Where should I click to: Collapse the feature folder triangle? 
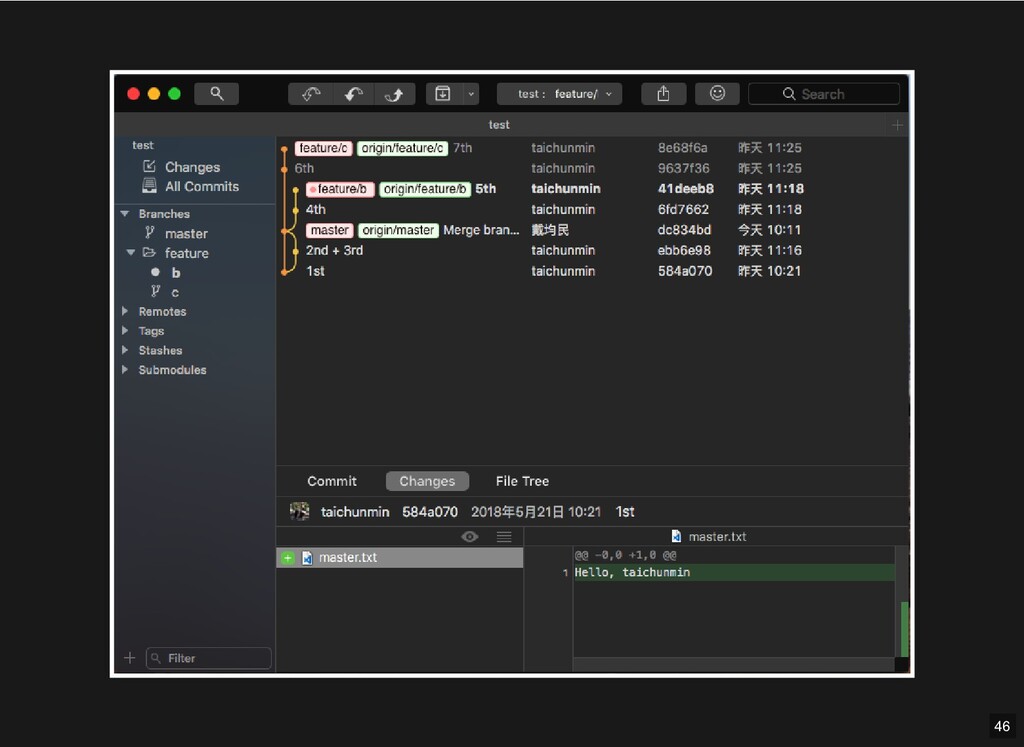click(x=131, y=253)
